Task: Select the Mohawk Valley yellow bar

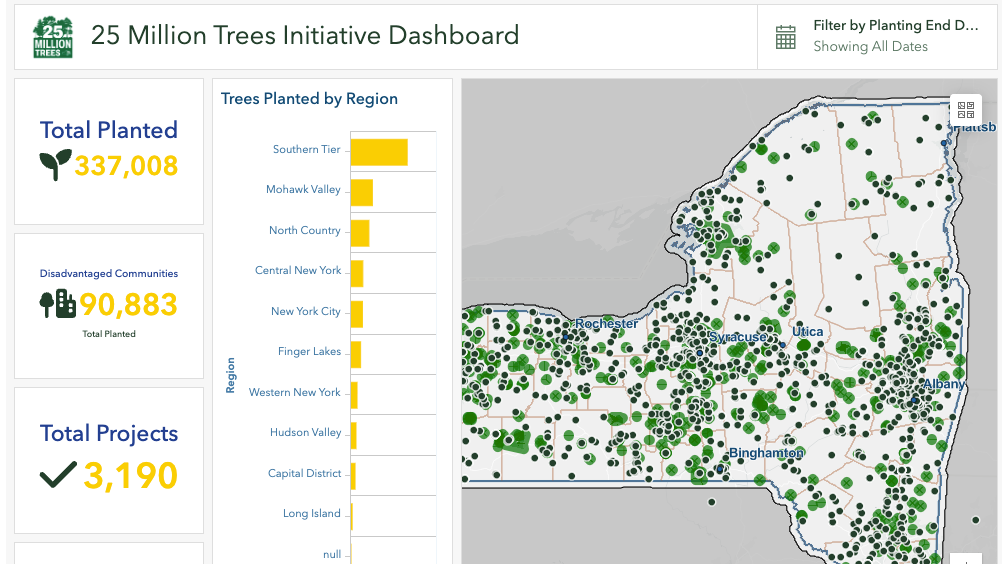Action: (x=362, y=192)
